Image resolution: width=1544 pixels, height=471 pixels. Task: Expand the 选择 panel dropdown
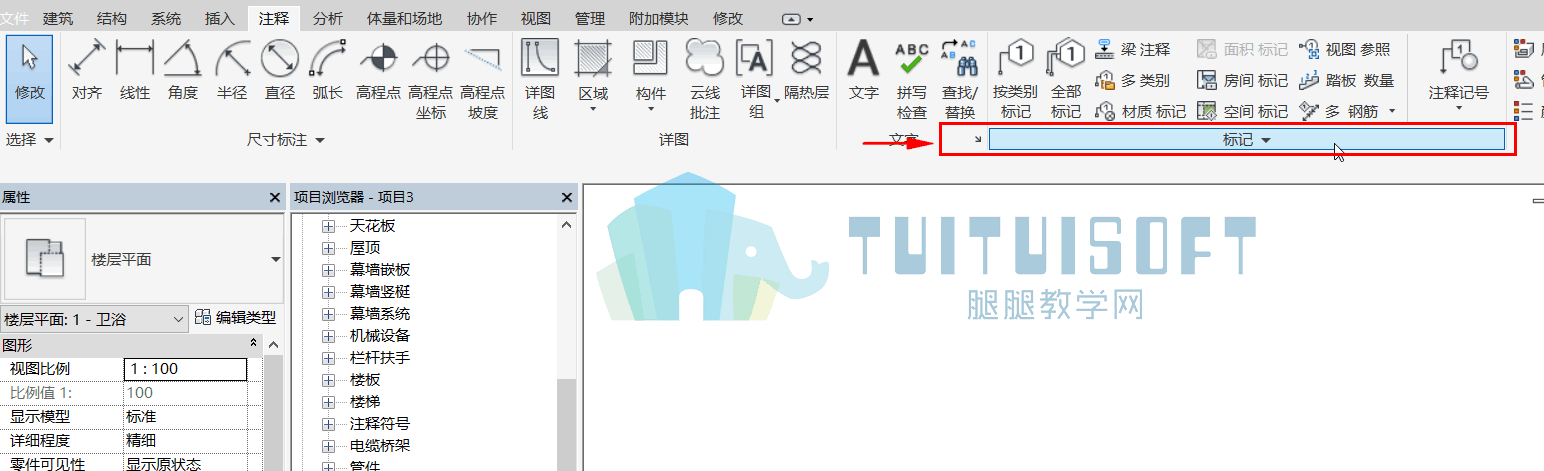point(30,140)
